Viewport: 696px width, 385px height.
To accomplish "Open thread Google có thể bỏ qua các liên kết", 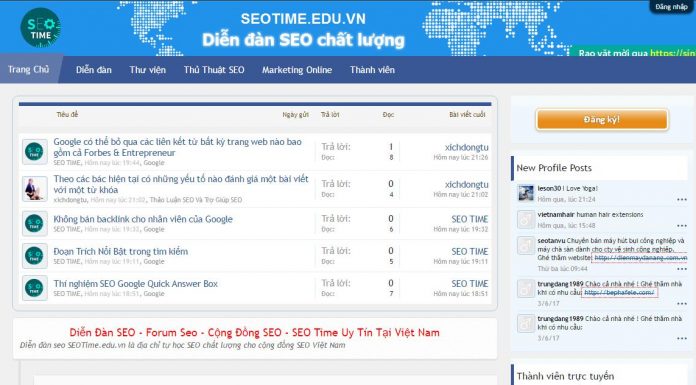I will 178,147.
